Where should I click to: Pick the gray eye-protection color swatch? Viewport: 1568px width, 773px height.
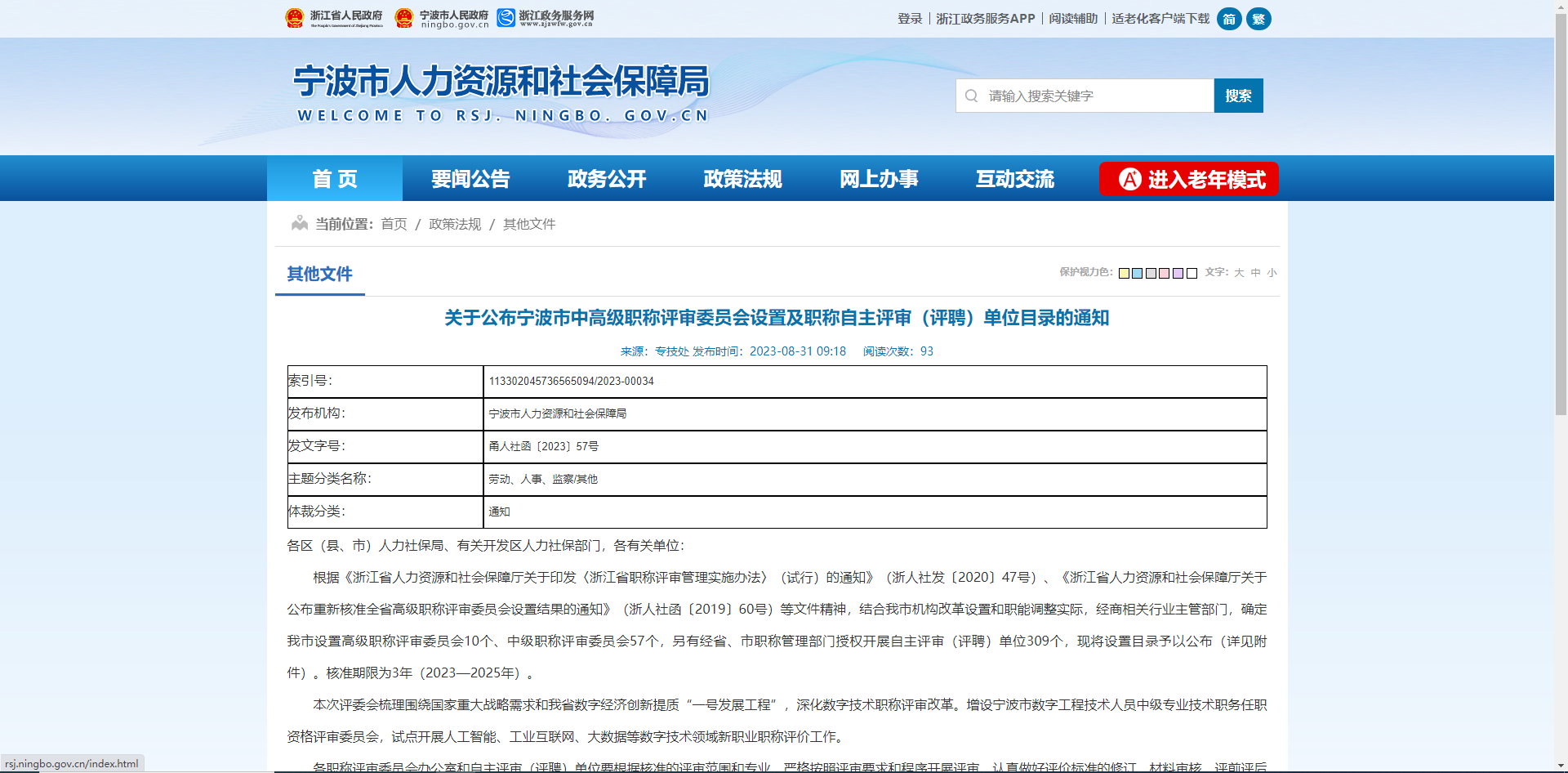(1151, 273)
